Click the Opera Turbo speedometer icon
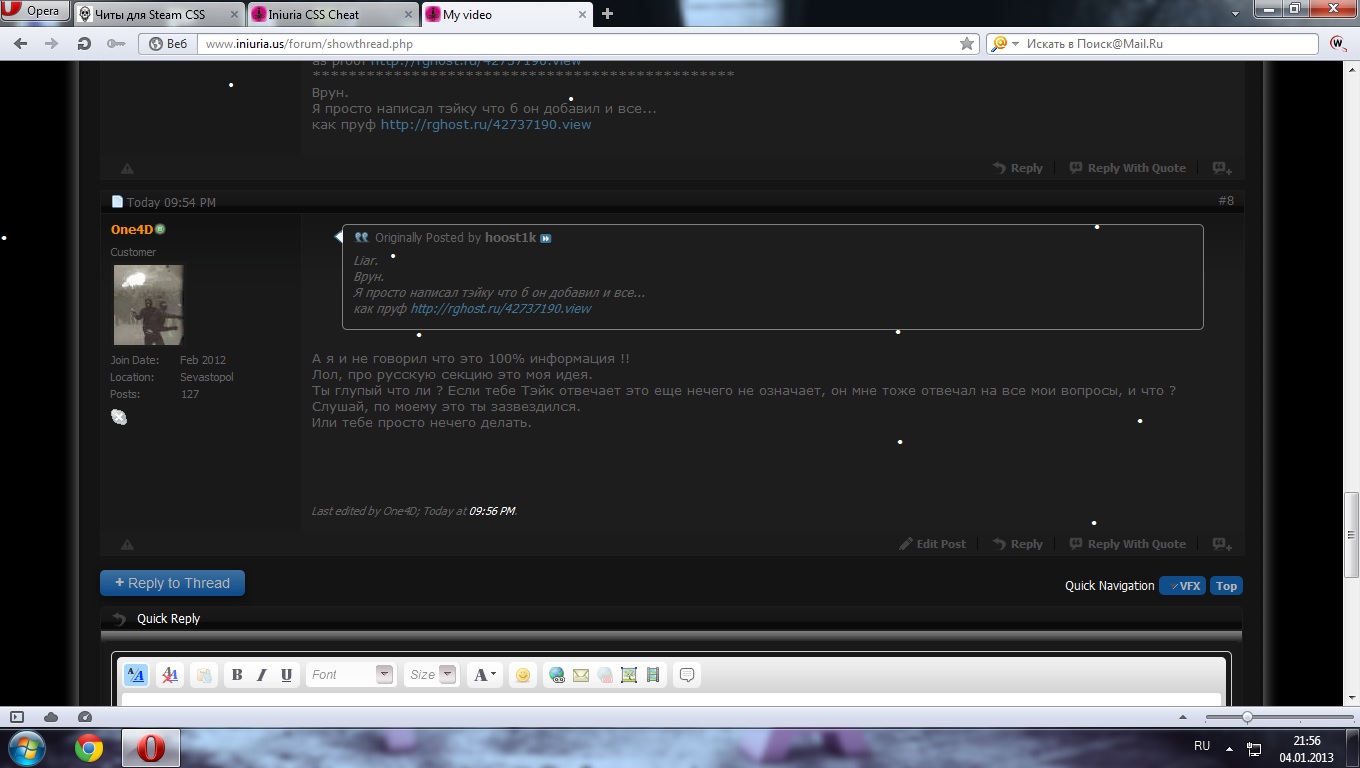 click(x=85, y=717)
